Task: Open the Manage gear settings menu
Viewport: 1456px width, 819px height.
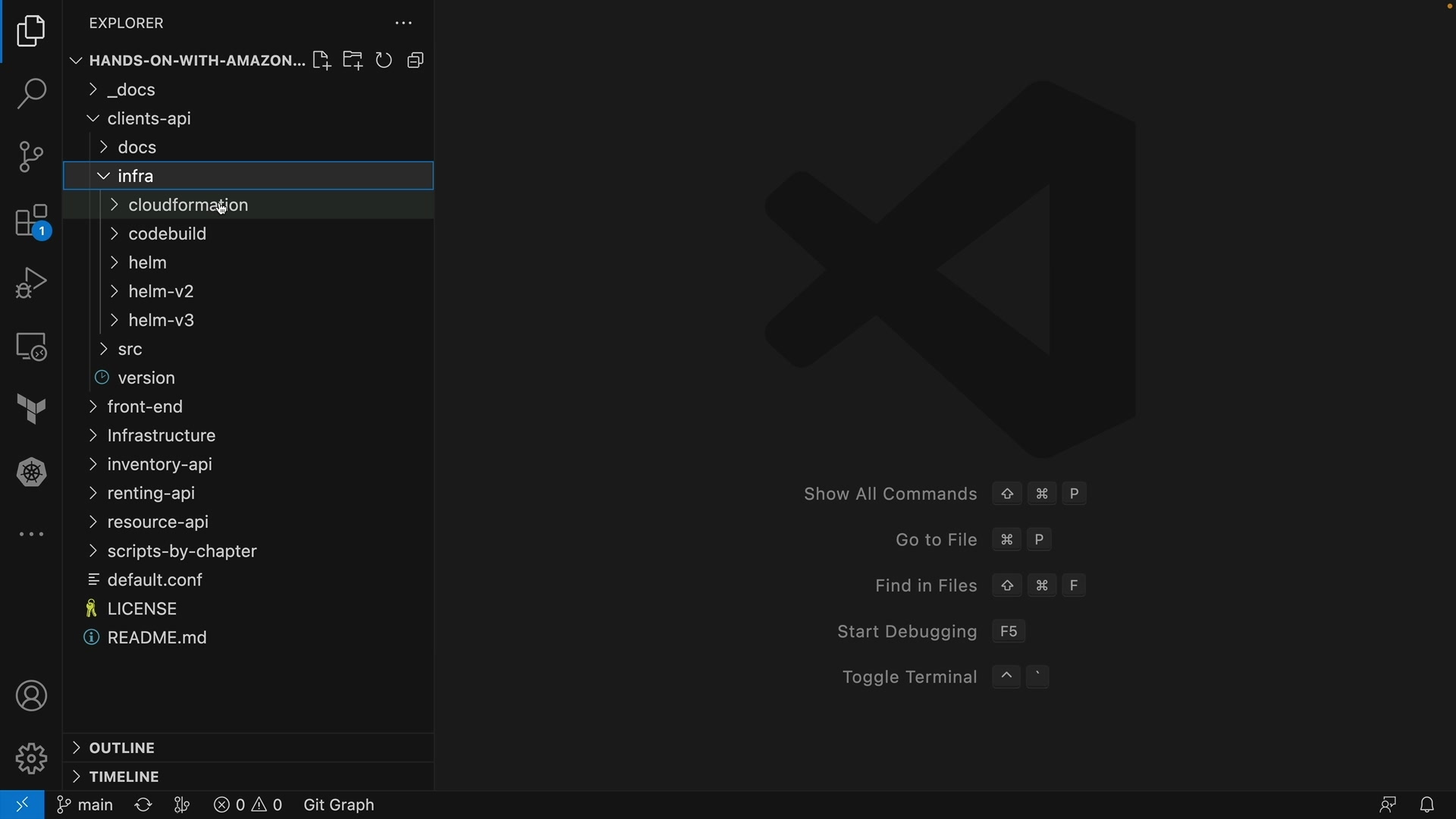Action: [31, 758]
